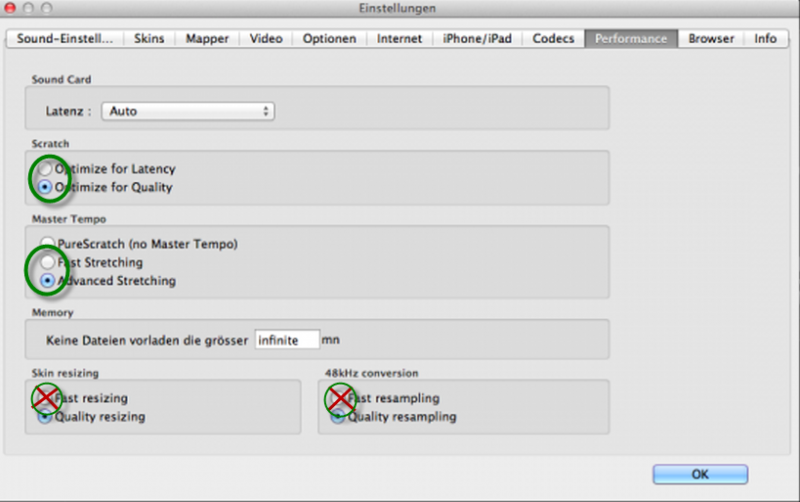Close the Einstellungen window with red button
This screenshot has height=502, width=800.
(10, 8)
